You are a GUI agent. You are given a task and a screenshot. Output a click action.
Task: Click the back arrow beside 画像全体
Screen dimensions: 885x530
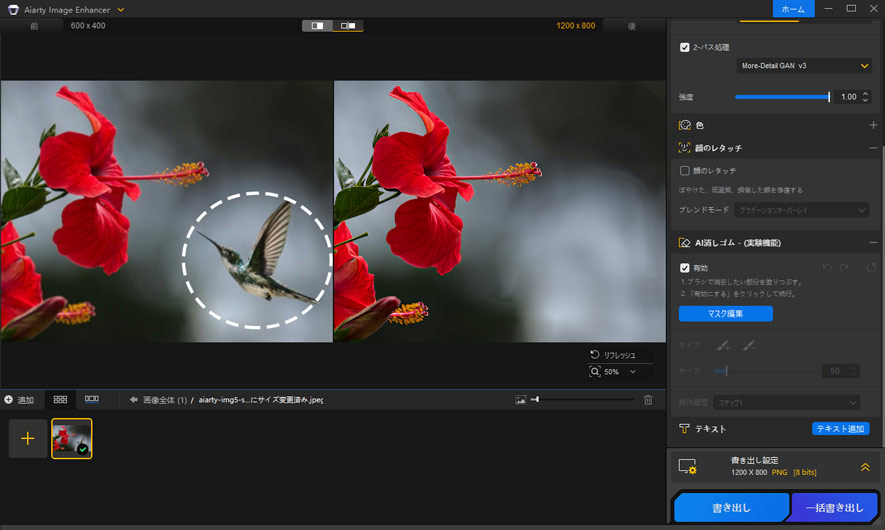pos(134,400)
